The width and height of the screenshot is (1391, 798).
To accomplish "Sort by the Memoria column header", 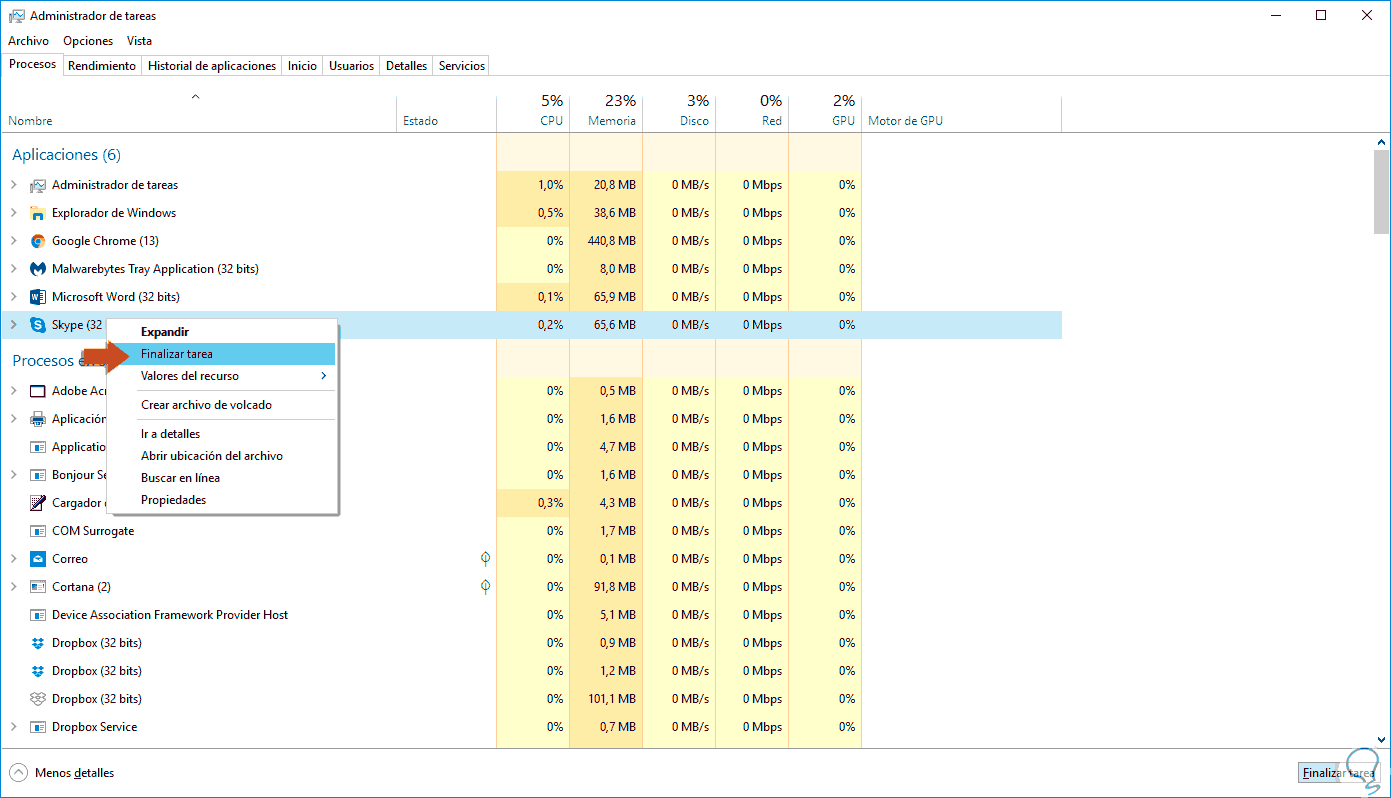I will coord(606,111).
